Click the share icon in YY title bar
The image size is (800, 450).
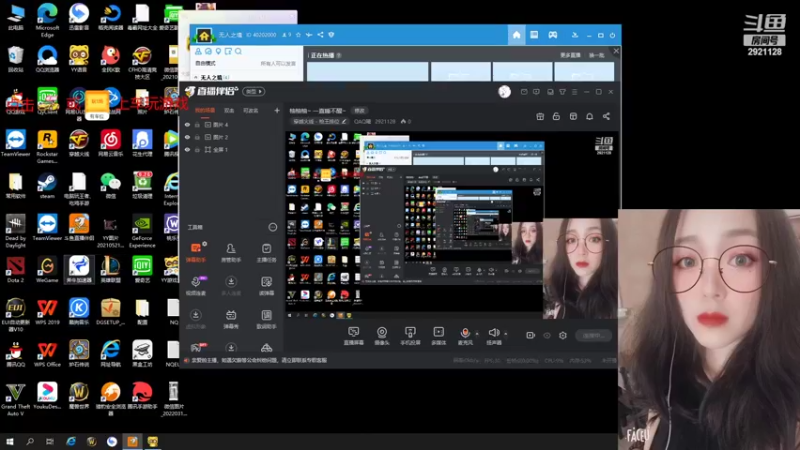click(x=320, y=35)
